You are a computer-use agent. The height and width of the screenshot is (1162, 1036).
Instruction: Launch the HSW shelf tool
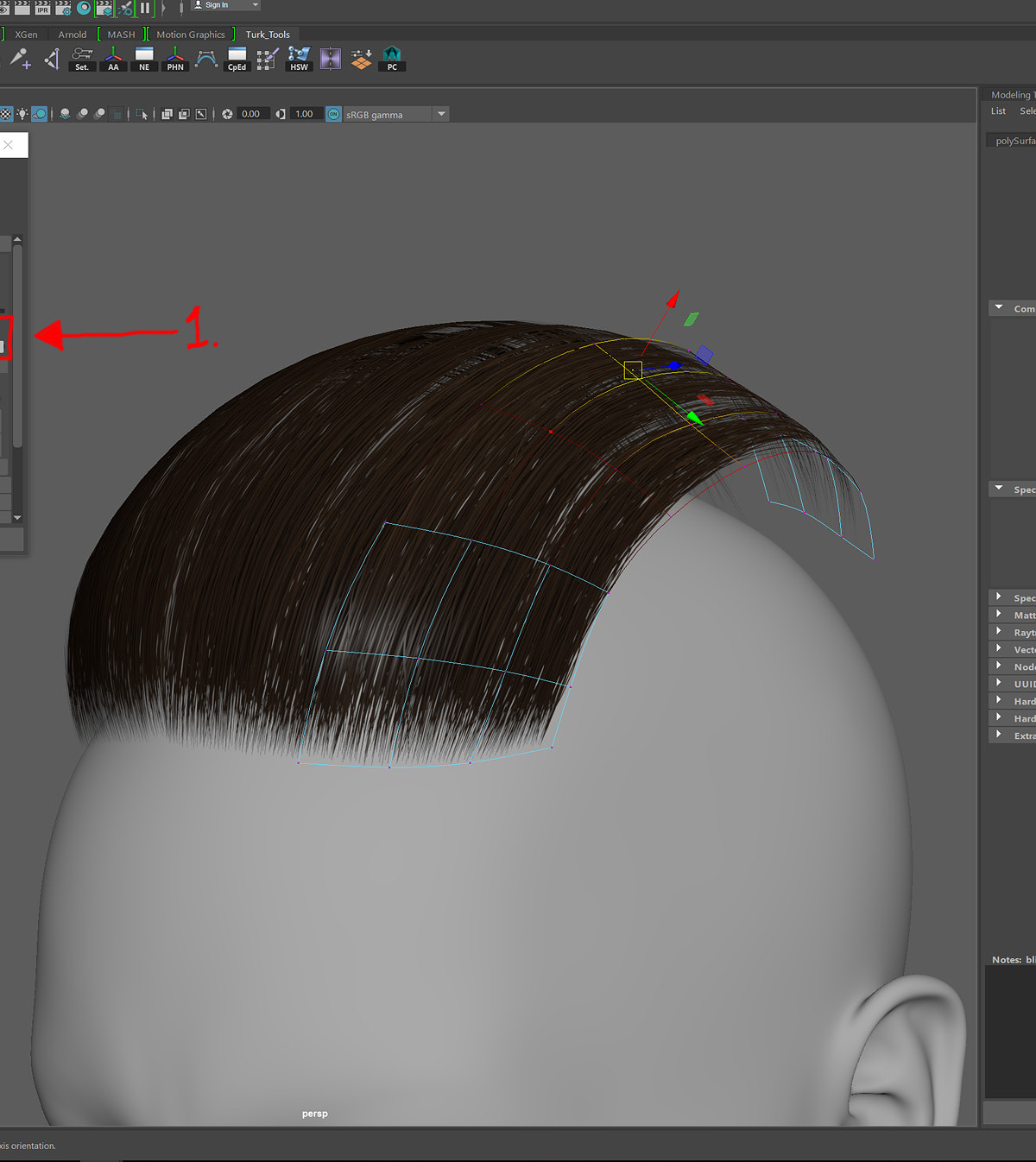[299, 59]
